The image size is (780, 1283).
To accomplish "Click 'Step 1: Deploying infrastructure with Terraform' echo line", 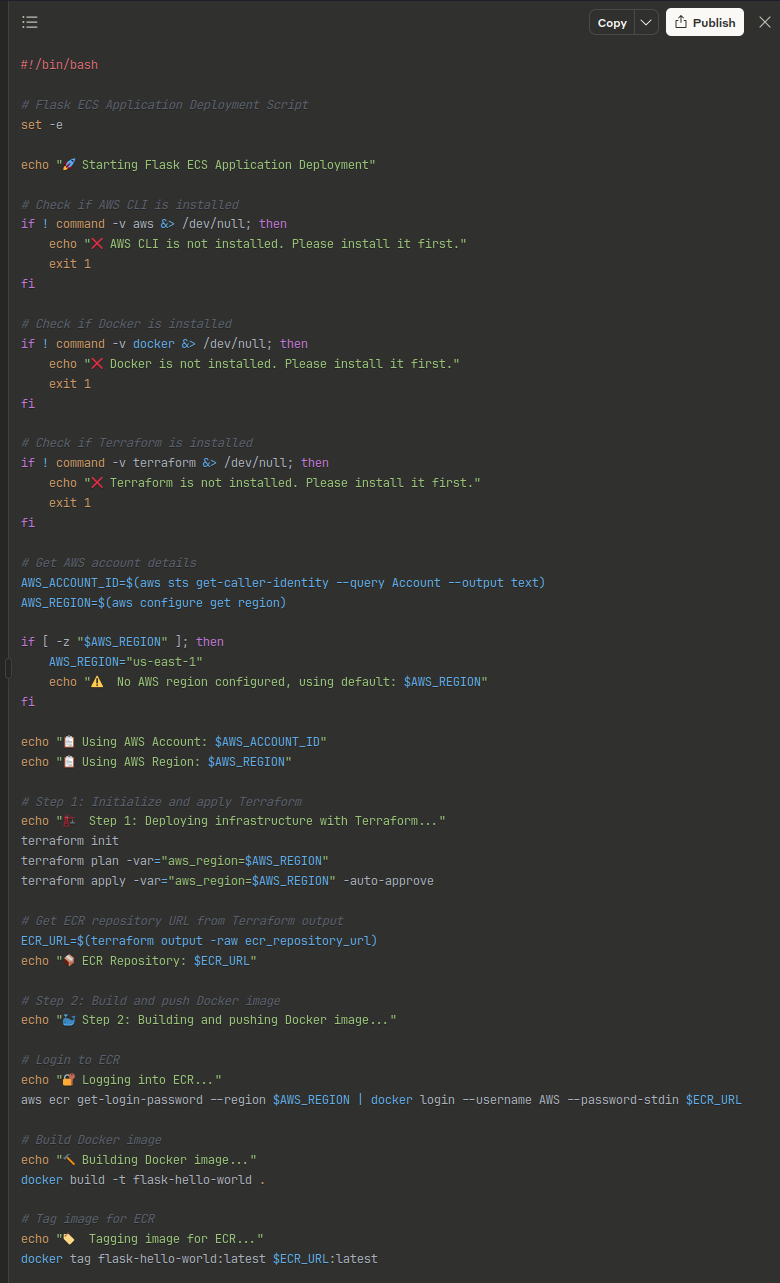I will [233, 821].
